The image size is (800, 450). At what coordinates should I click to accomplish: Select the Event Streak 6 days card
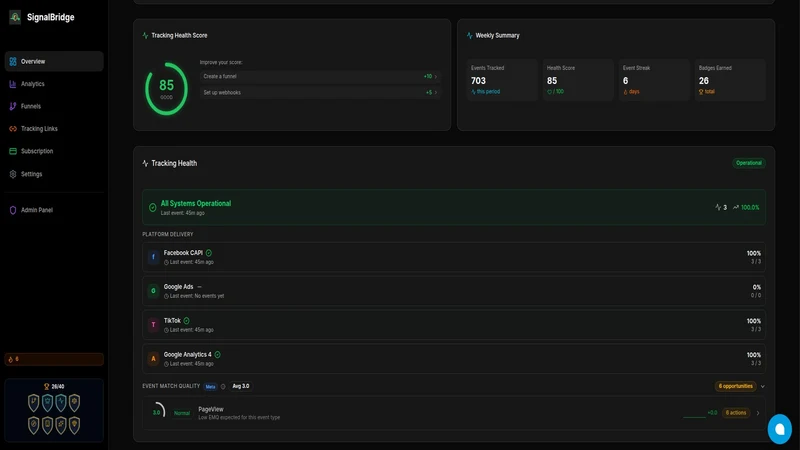[654, 80]
